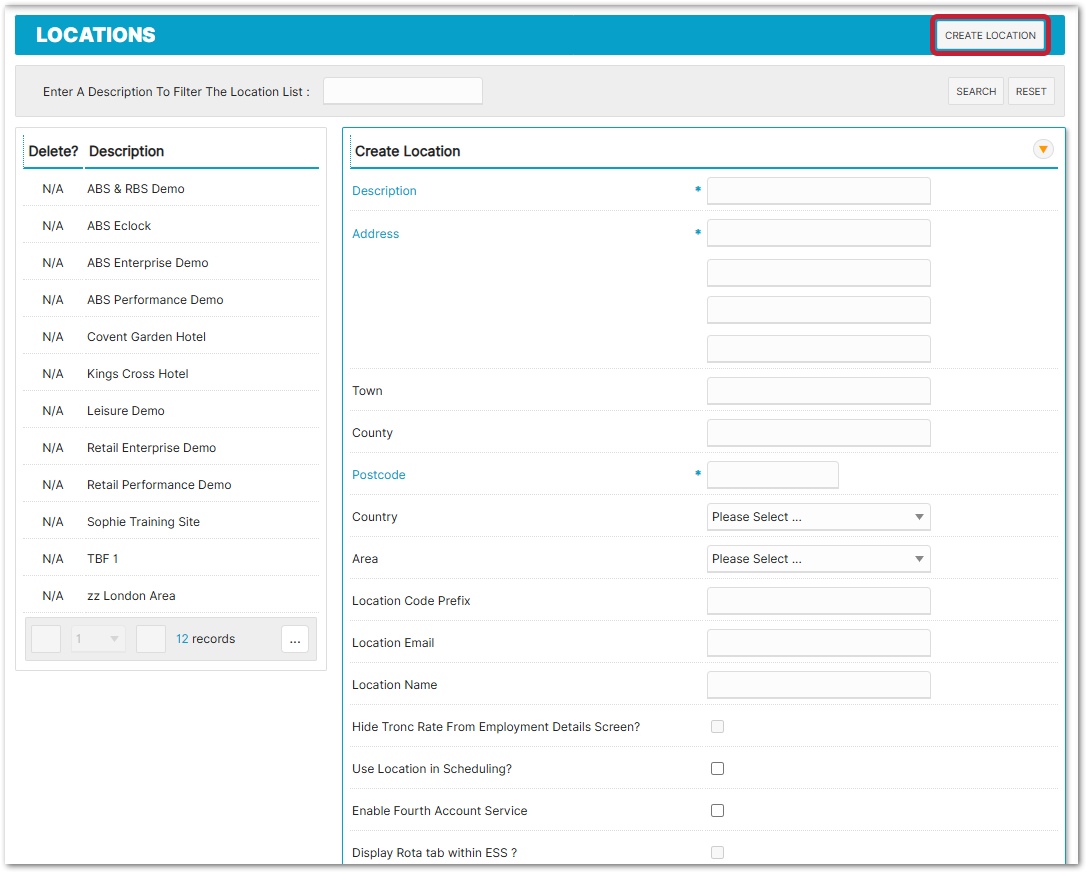Focus the Postcode input field

[772, 475]
